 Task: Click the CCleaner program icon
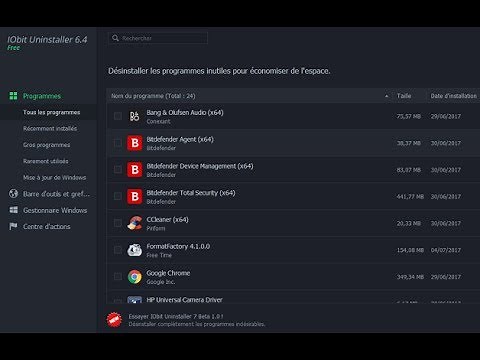click(135, 223)
